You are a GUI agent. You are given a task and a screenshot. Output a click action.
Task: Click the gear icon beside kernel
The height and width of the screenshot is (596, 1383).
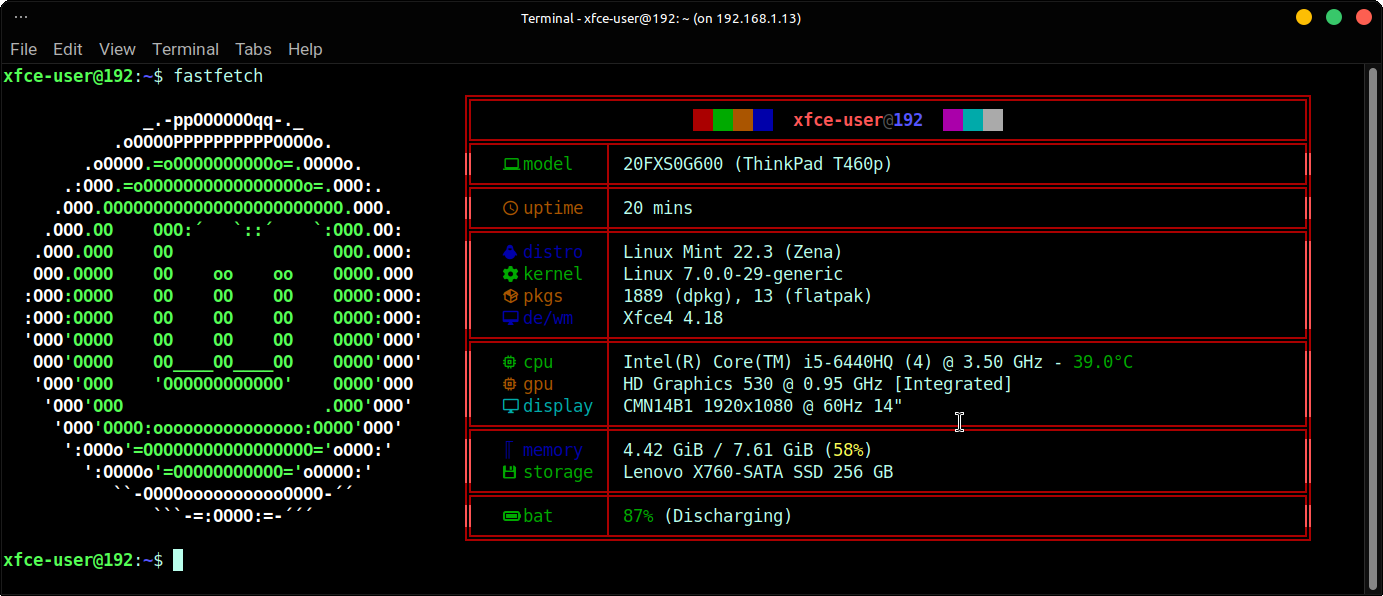(511, 274)
